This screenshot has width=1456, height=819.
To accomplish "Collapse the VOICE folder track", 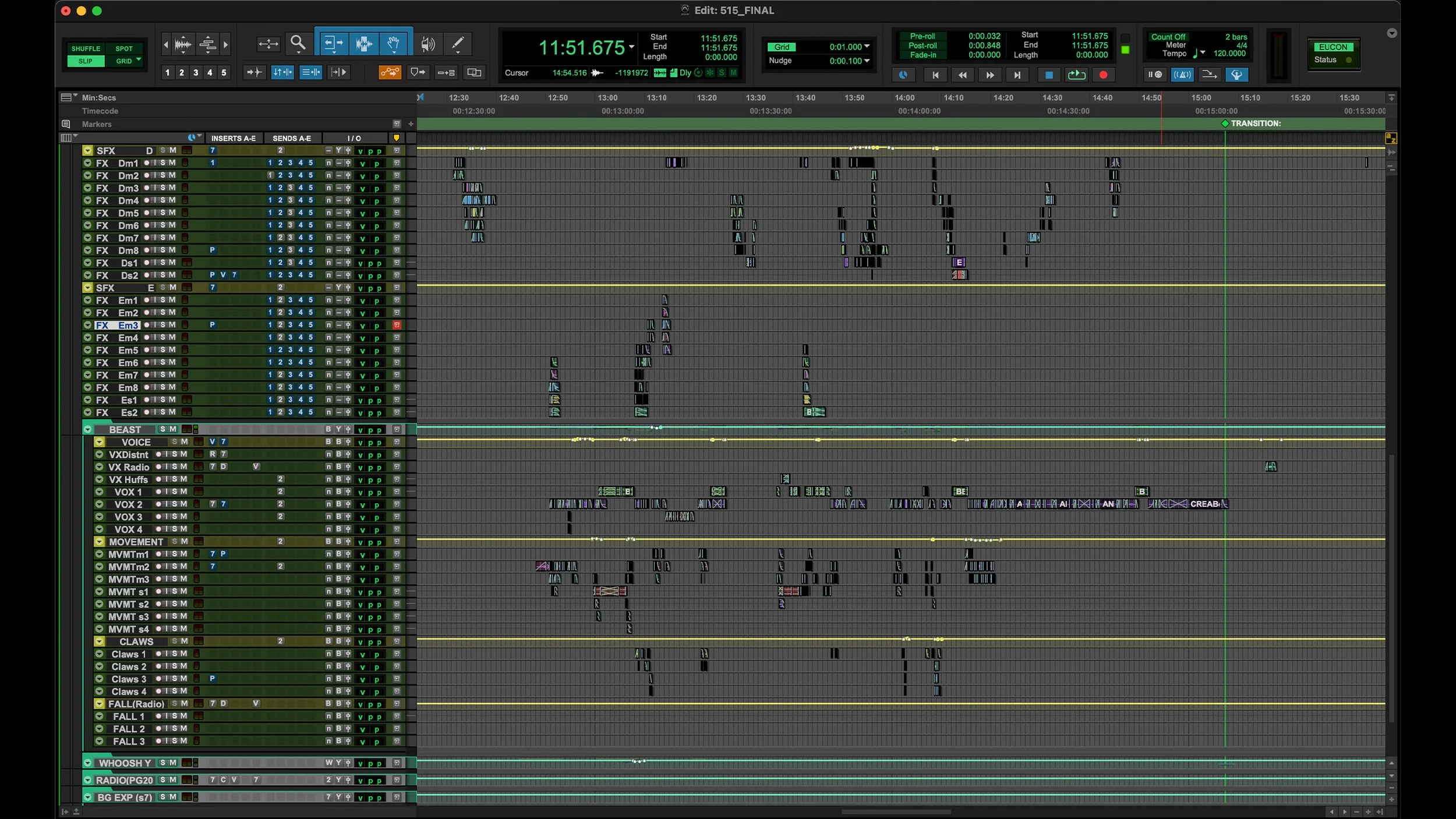I will 100,442.
